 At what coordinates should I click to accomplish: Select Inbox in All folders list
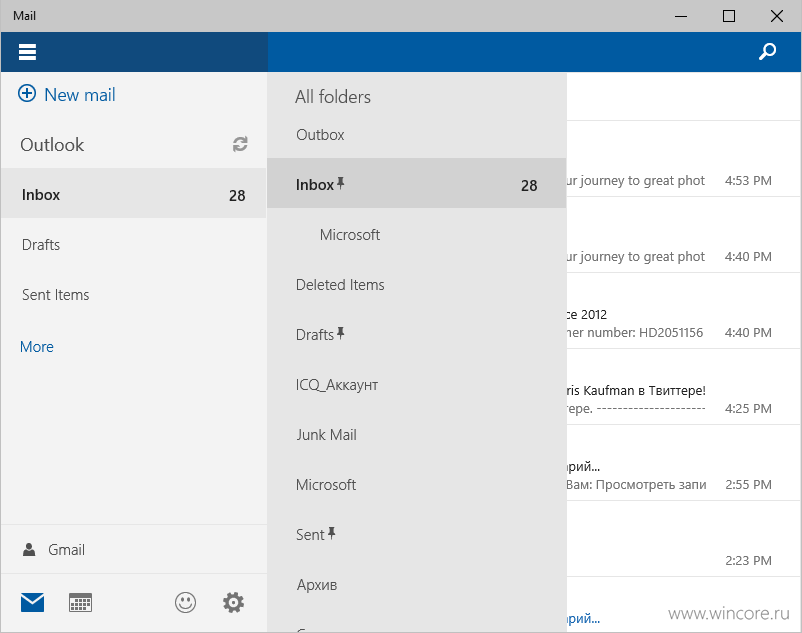416,184
